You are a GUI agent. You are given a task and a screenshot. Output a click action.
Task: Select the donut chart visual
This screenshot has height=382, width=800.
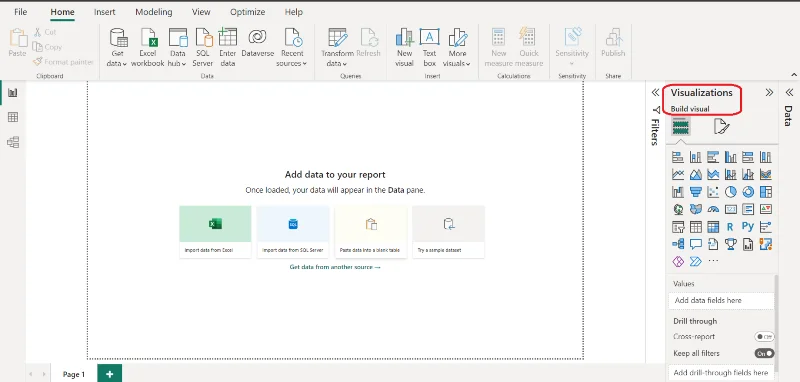(748, 192)
